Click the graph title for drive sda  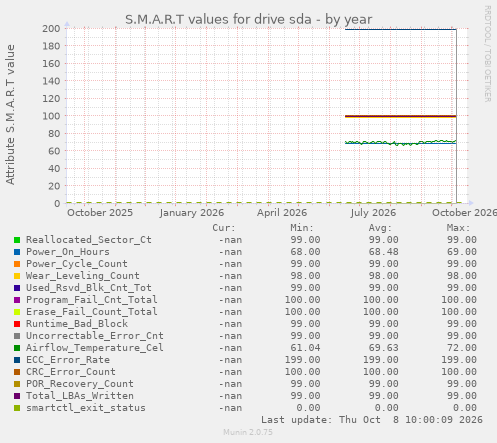248,19
